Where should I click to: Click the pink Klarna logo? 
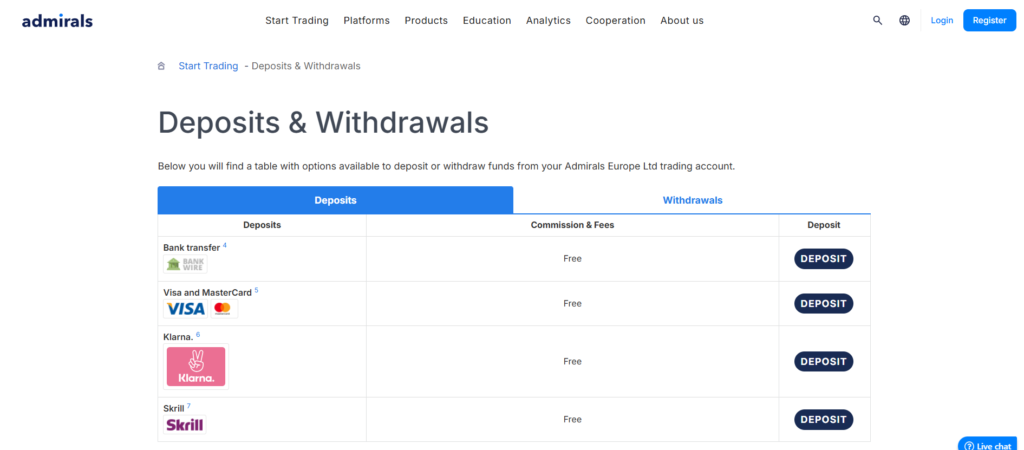coord(196,366)
